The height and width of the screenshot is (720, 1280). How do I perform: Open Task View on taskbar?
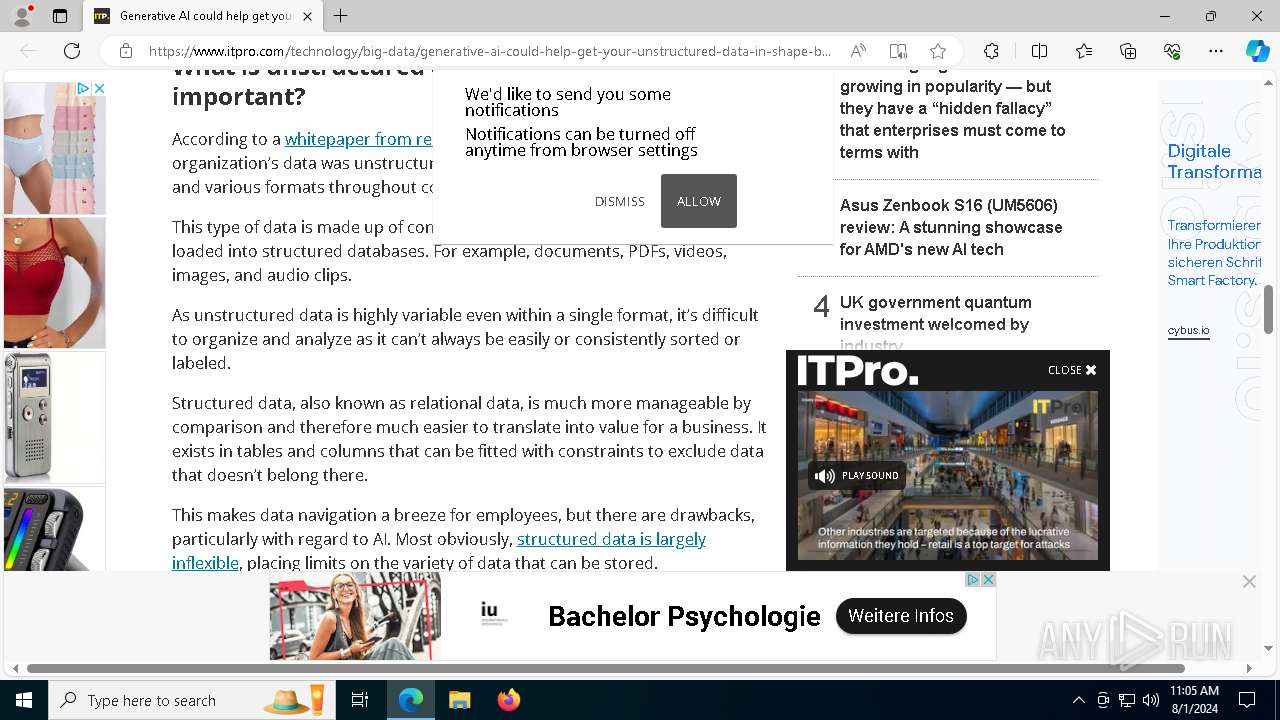click(x=360, y=700)
